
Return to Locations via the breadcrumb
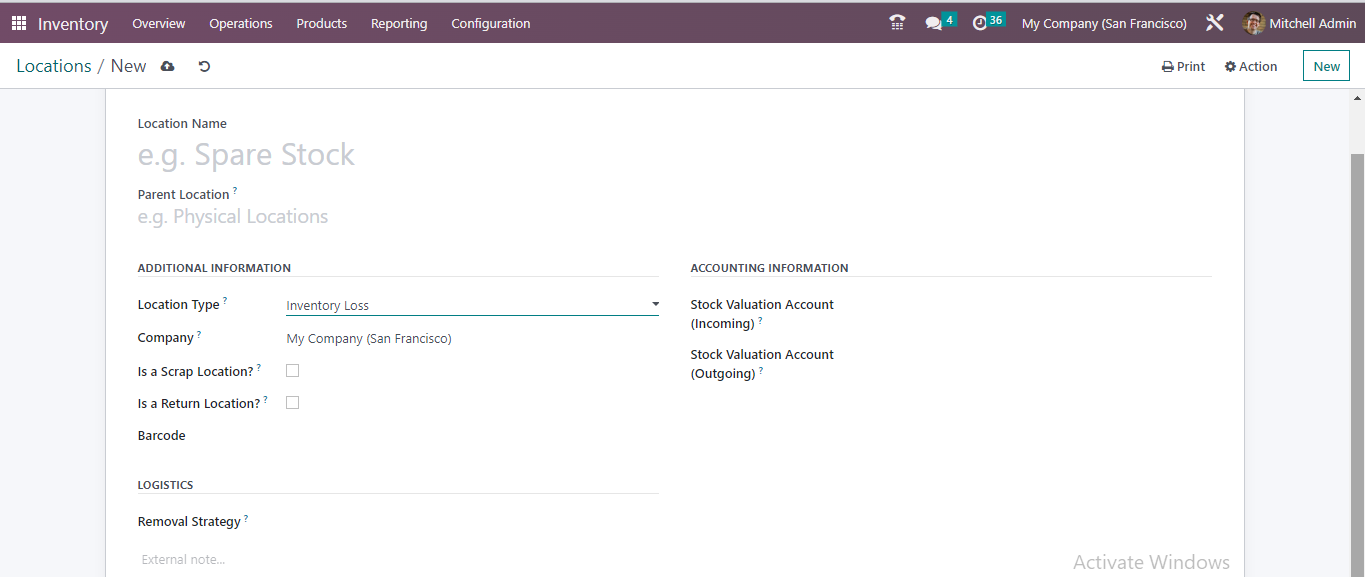[54, 65]
